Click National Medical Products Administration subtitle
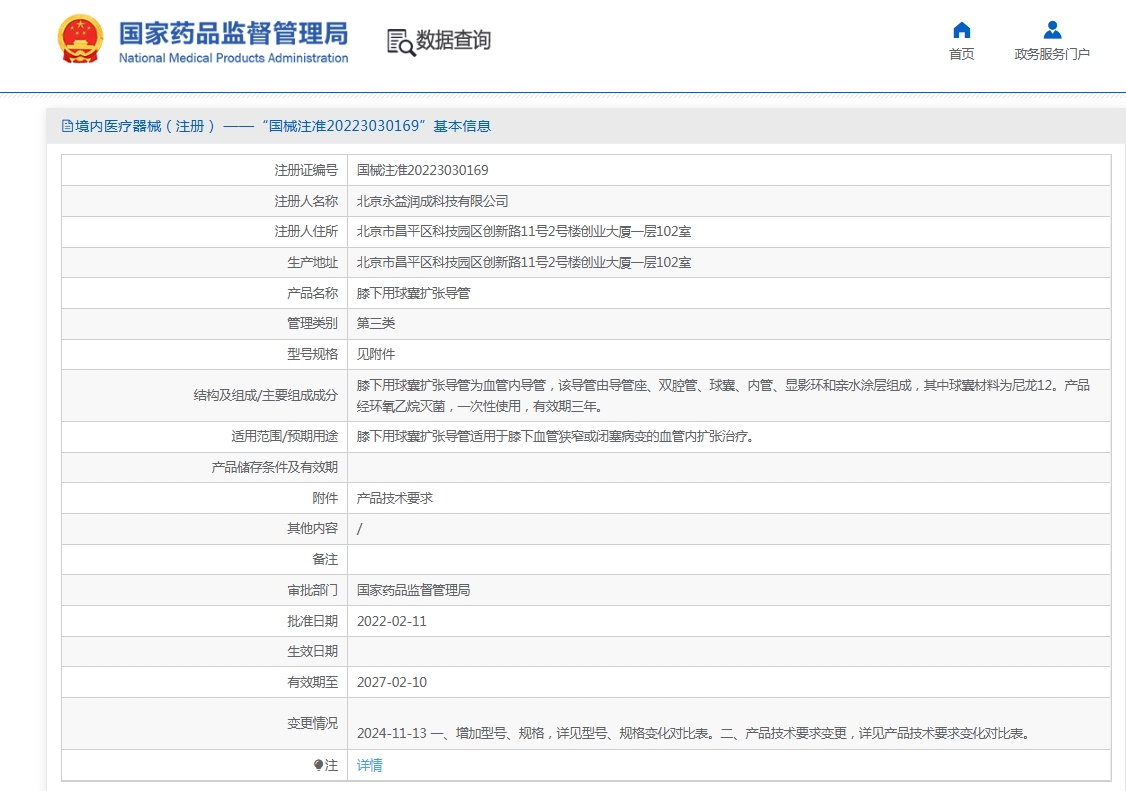Screen dimensions: 1126x791 [233, 58]
